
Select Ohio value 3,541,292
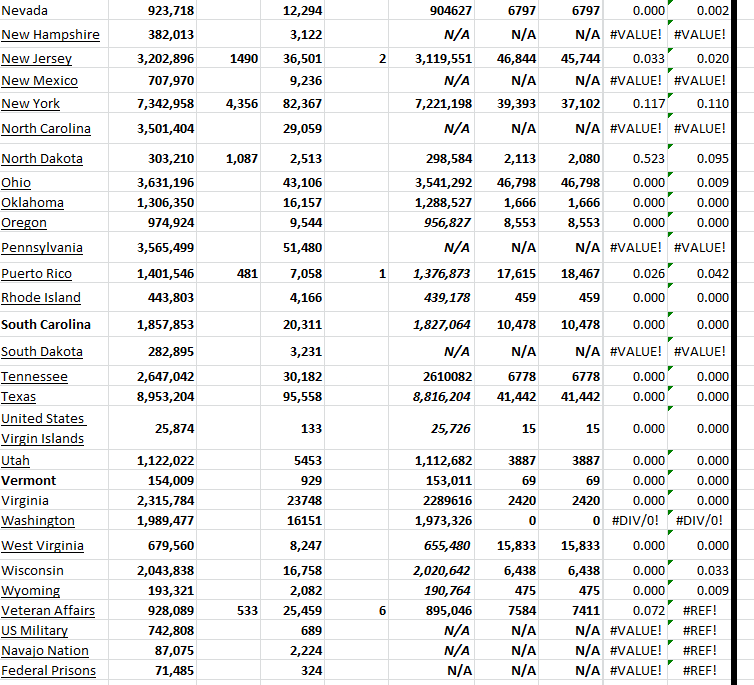[x=431, y=183]
